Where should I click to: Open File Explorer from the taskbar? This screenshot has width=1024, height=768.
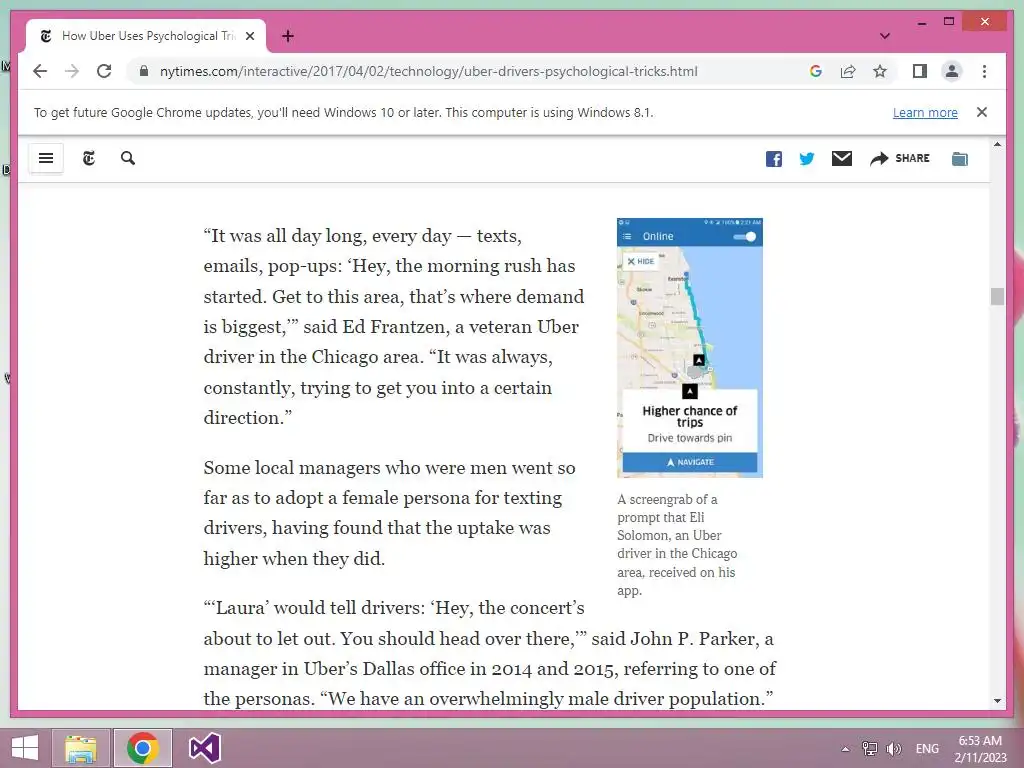coord(81,748)
